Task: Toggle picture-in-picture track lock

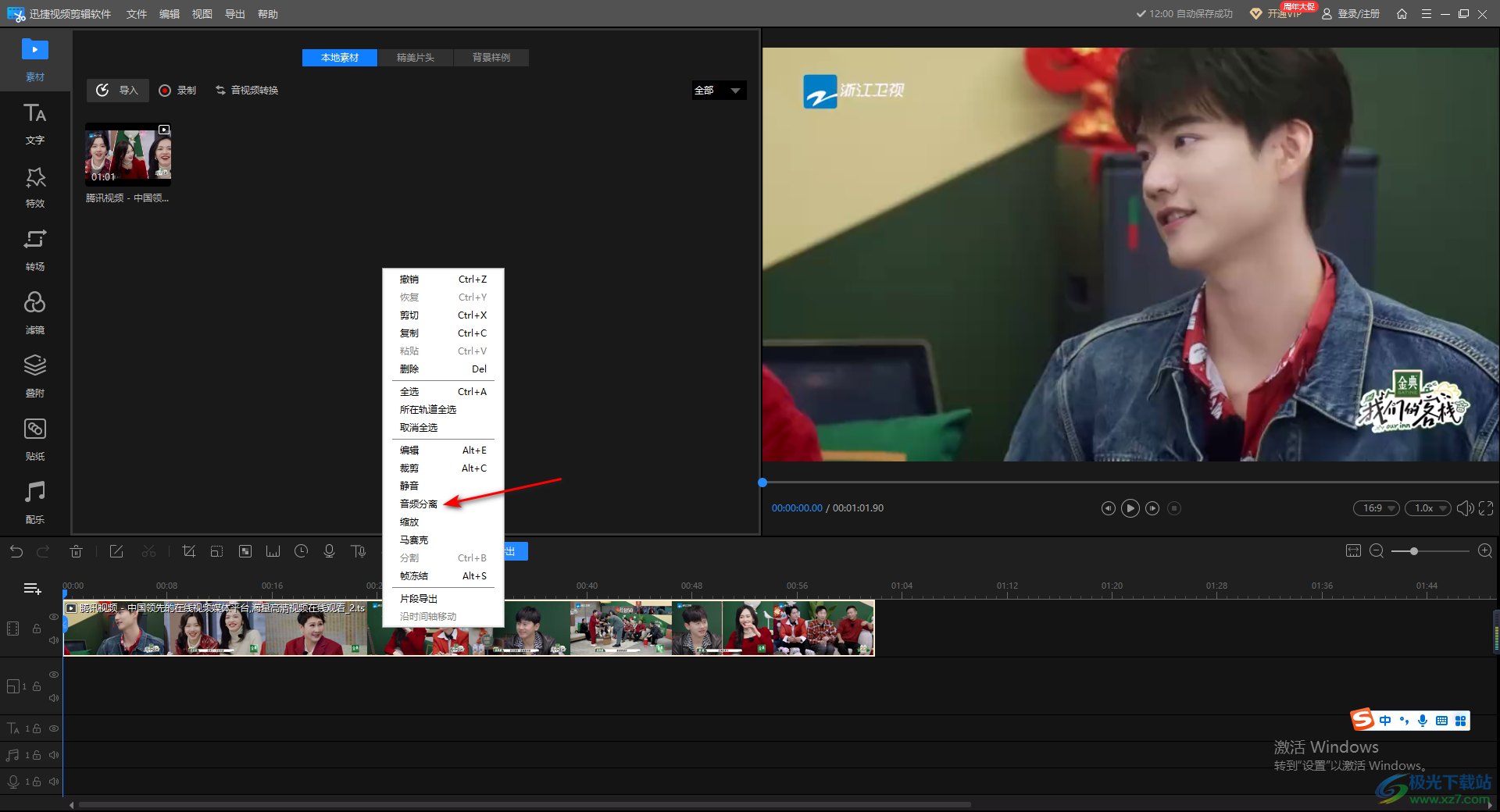Action: [x=37, y=686]
